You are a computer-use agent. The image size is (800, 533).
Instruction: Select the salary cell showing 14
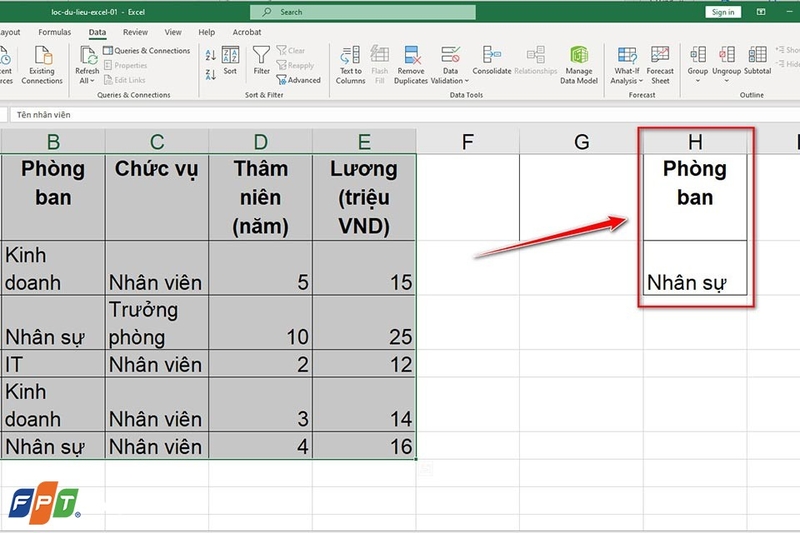364,405
